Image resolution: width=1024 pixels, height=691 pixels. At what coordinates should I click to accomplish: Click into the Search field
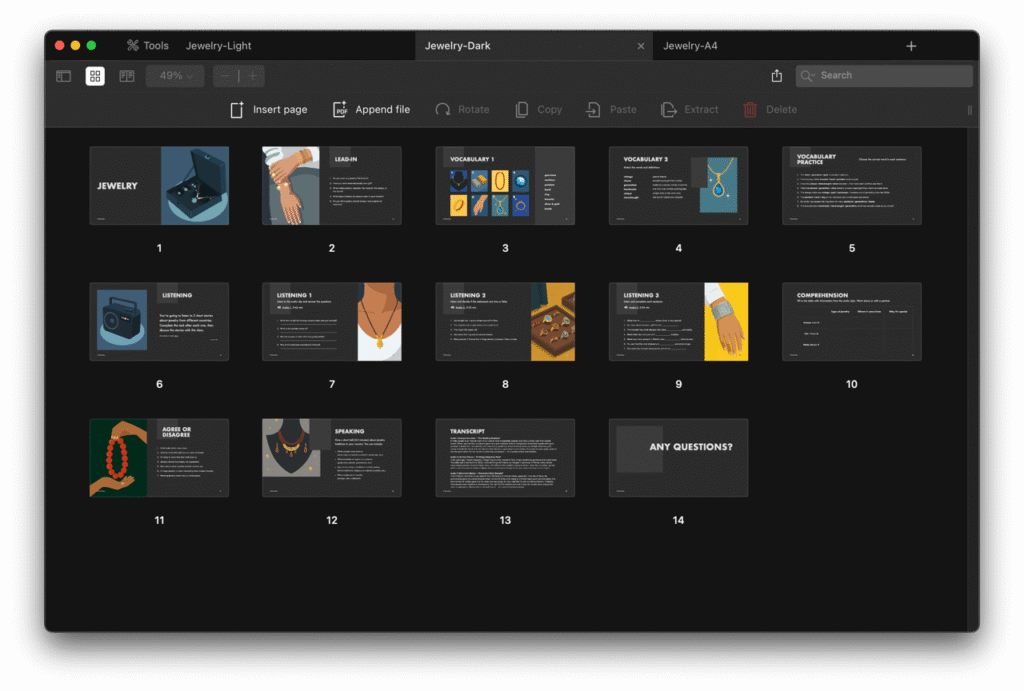[890, 76]
